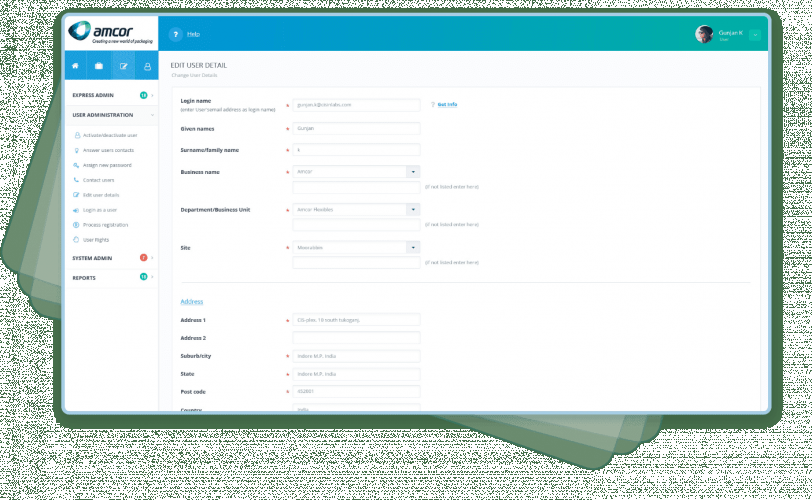Click the Post code input field
This screenshot has width=812, height=500.
point(356,391)
